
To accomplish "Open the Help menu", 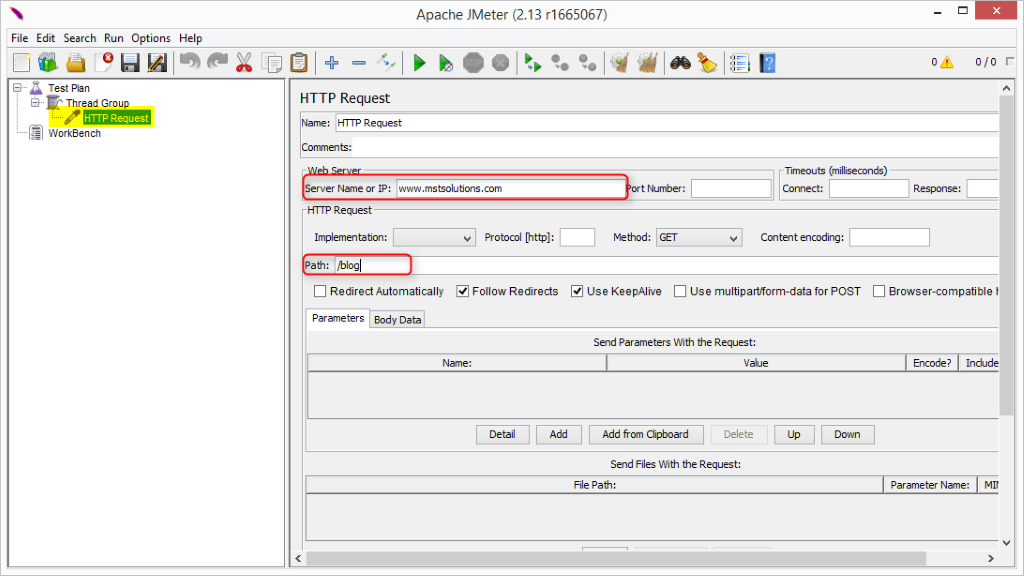I will 191,38.
